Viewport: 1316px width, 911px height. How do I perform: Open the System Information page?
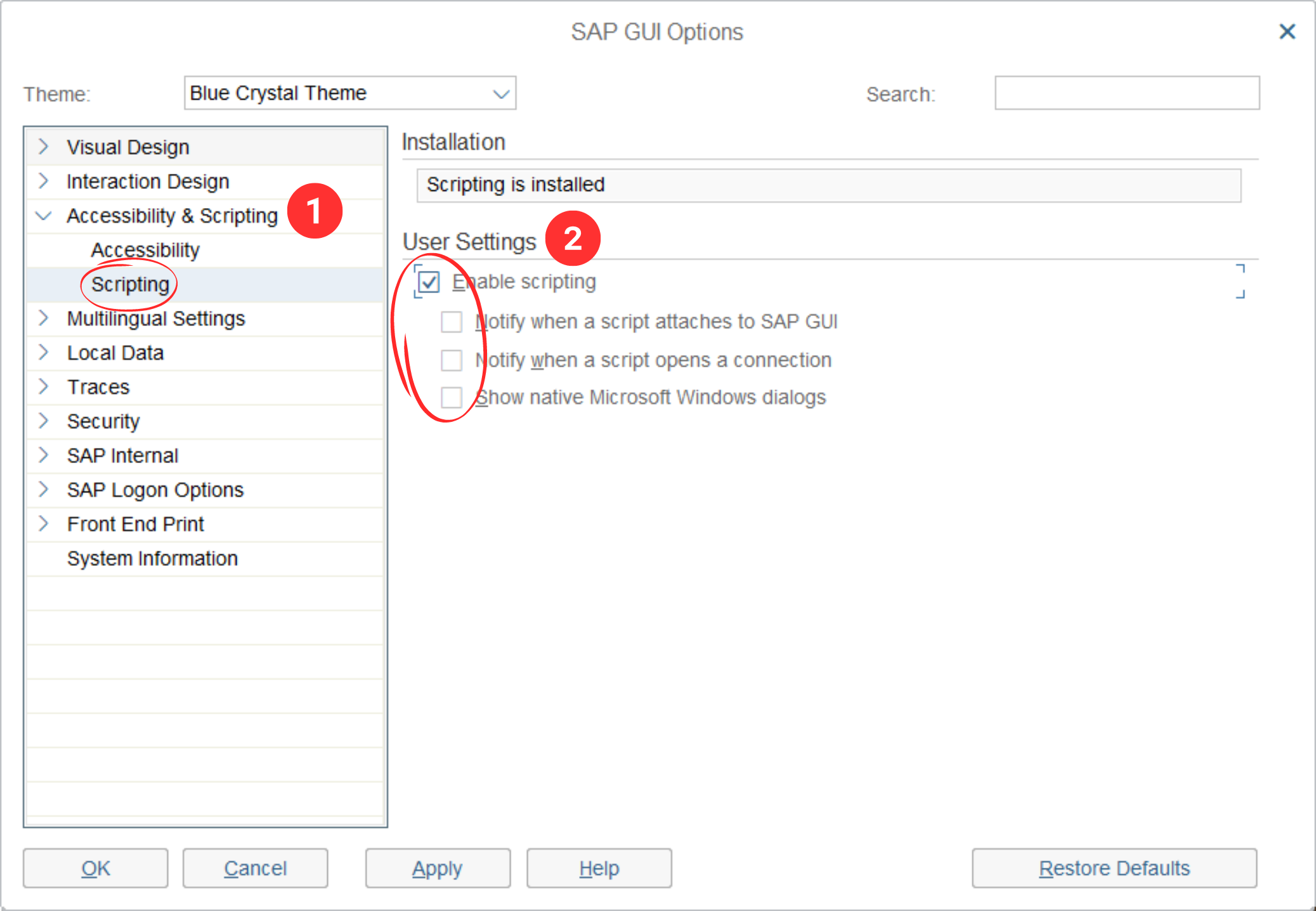coord(152,558)
